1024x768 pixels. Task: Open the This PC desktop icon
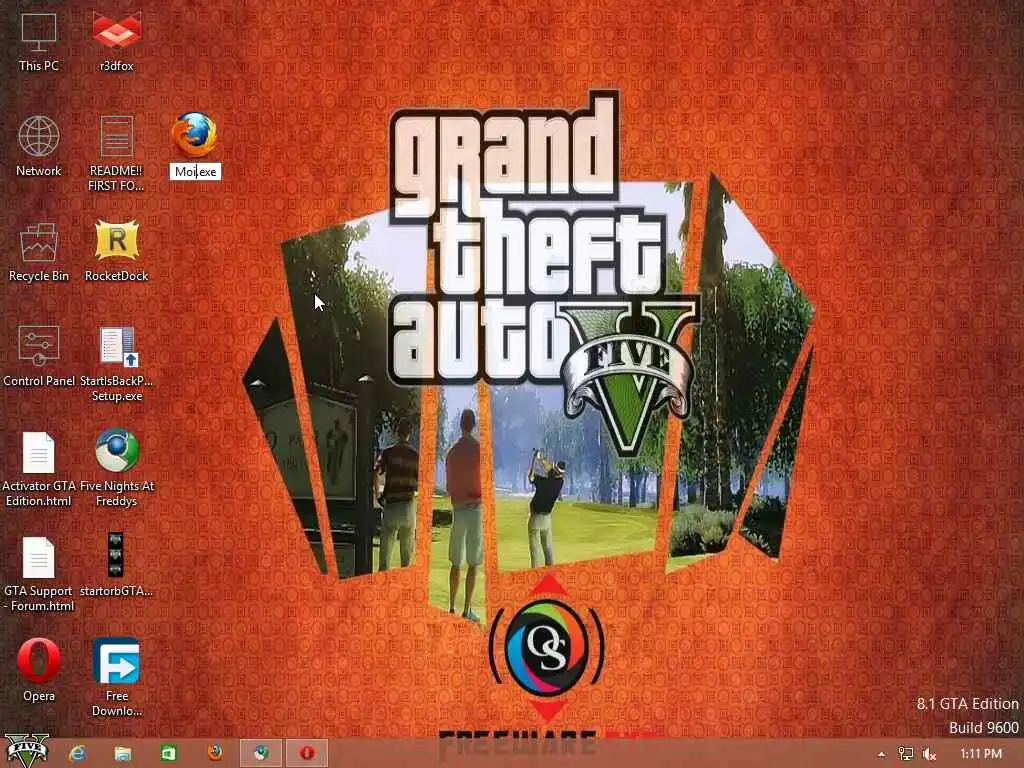coord(39,42)
